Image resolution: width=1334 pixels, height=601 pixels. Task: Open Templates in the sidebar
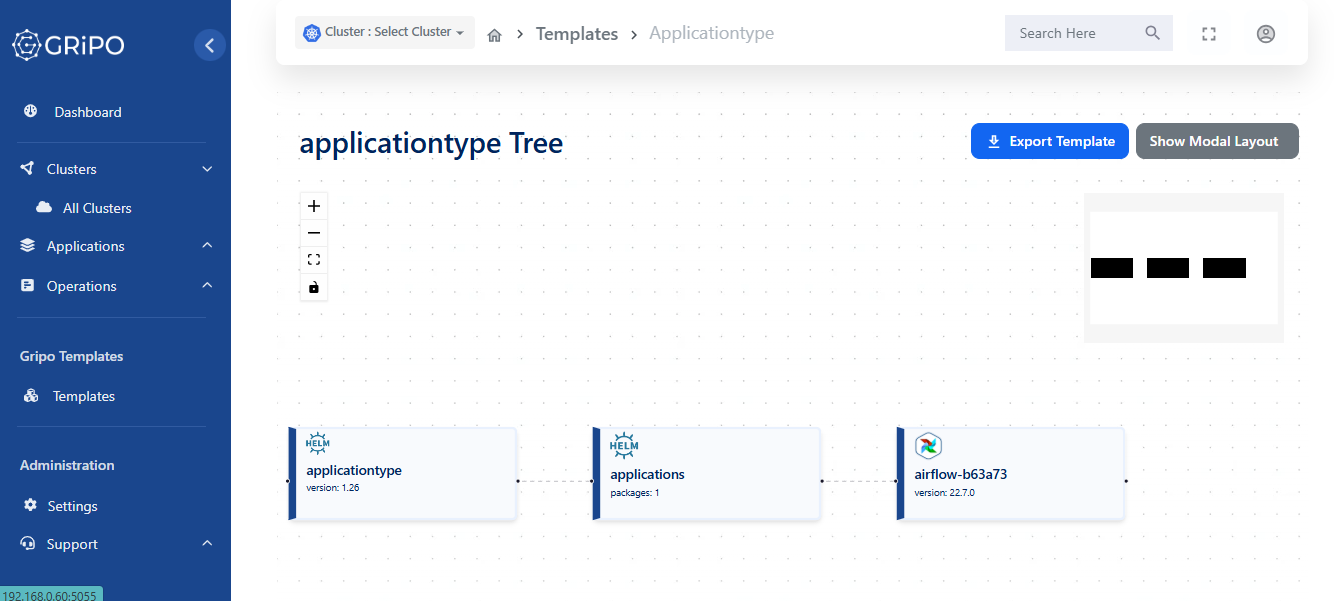pyautogui.click(x=84, y=396)
